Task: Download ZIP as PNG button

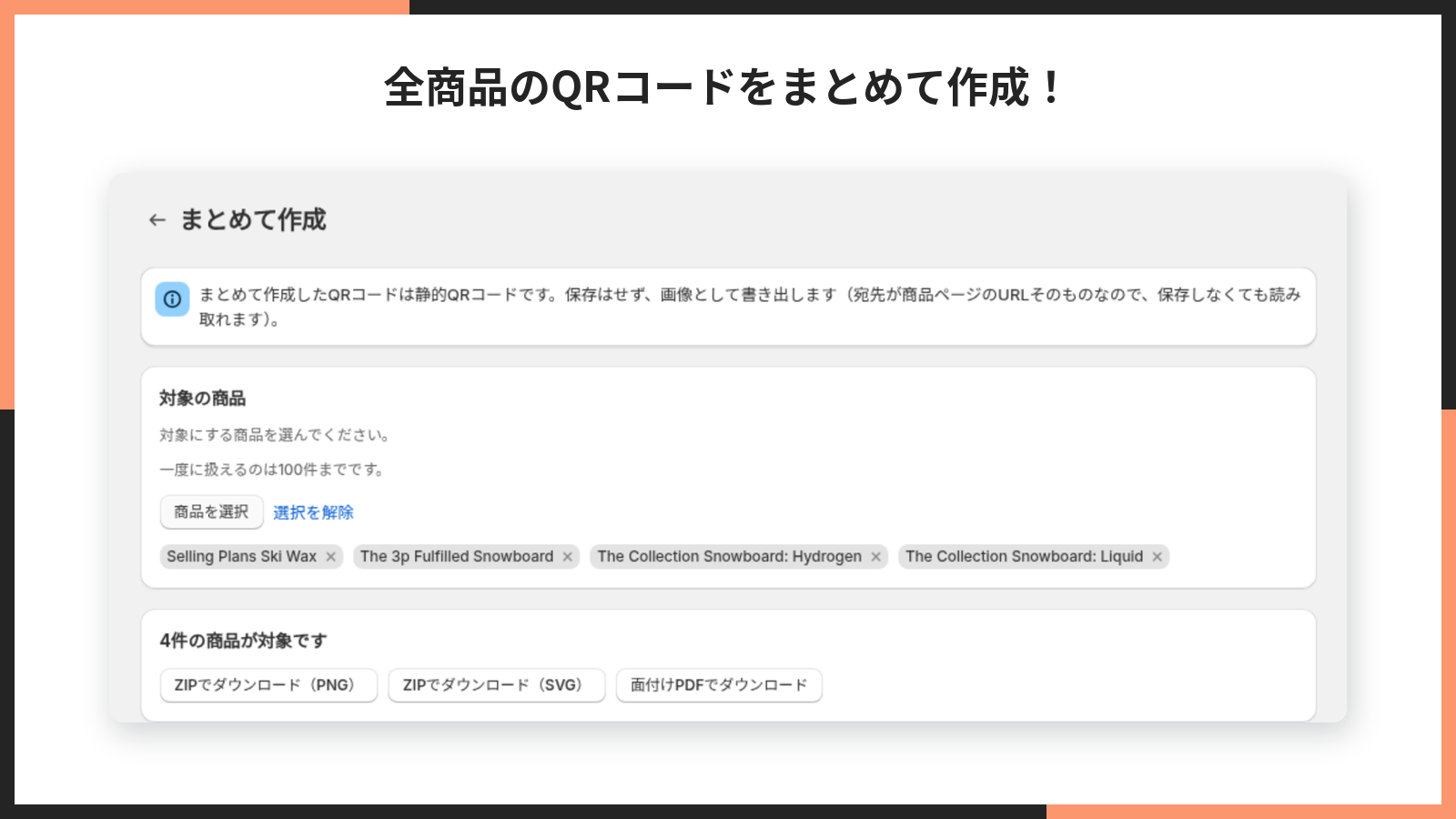Action: 268,685
